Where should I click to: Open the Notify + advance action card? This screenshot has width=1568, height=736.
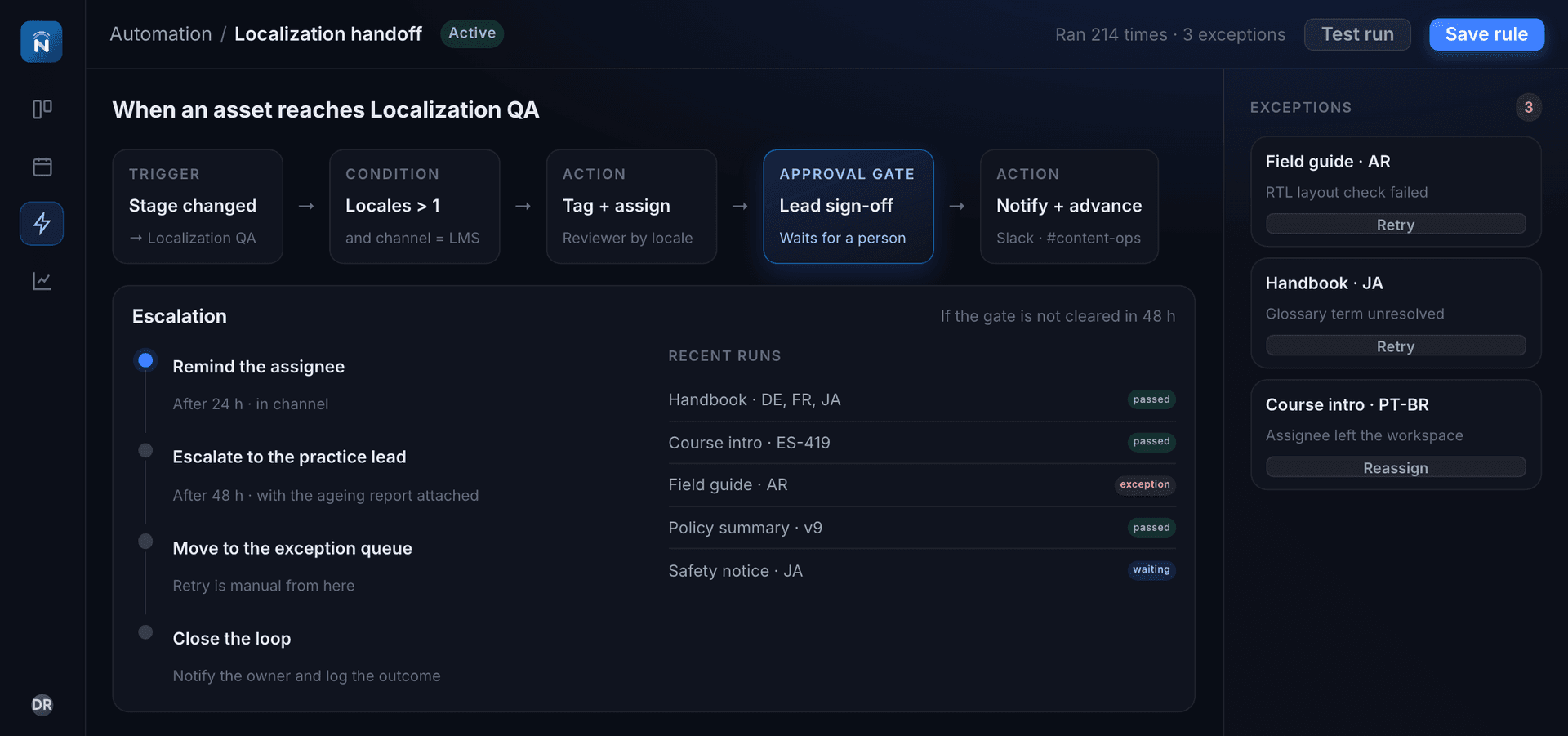(1069, 206)
